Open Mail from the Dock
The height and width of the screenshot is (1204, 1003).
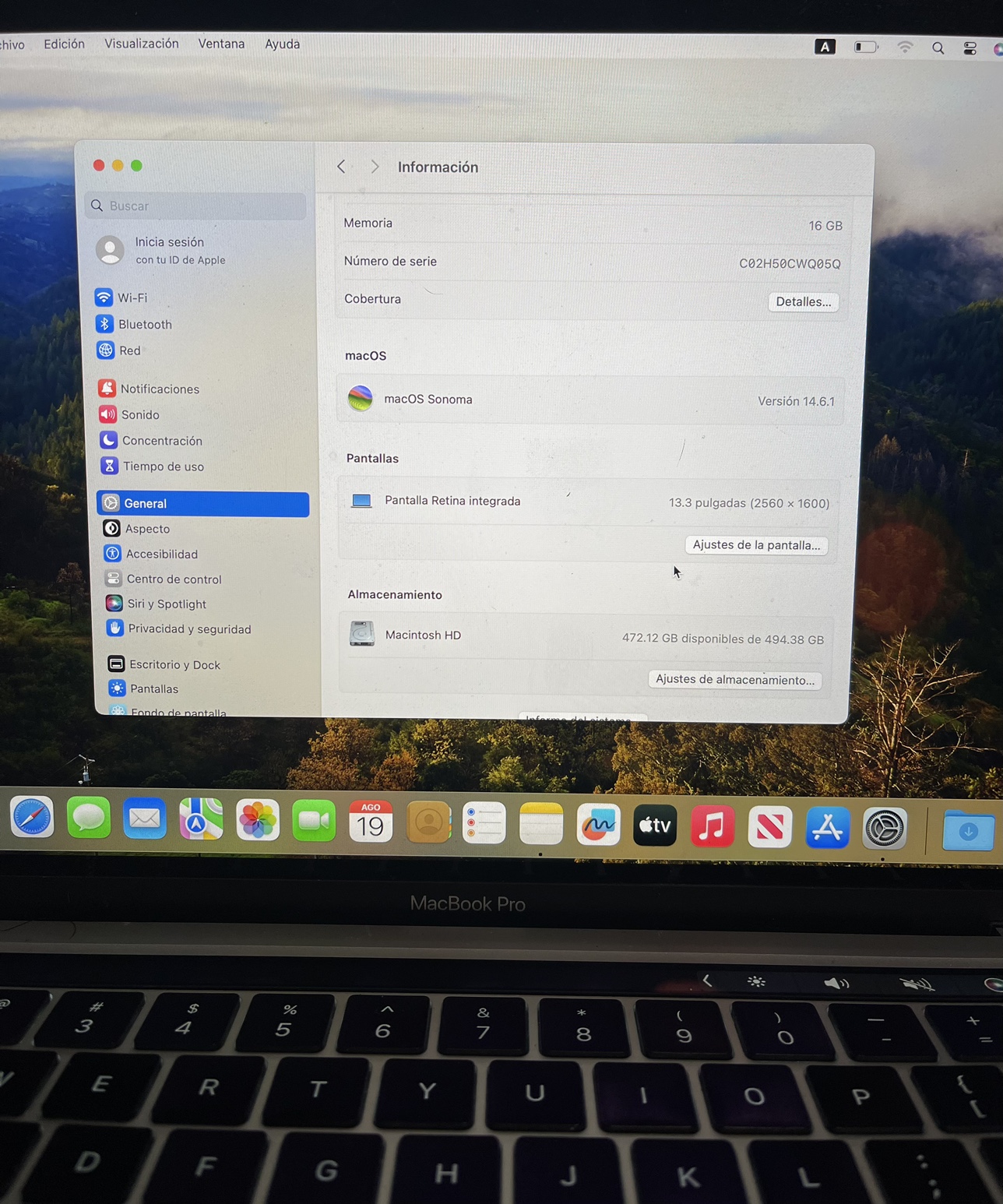[x=145, y=819]
